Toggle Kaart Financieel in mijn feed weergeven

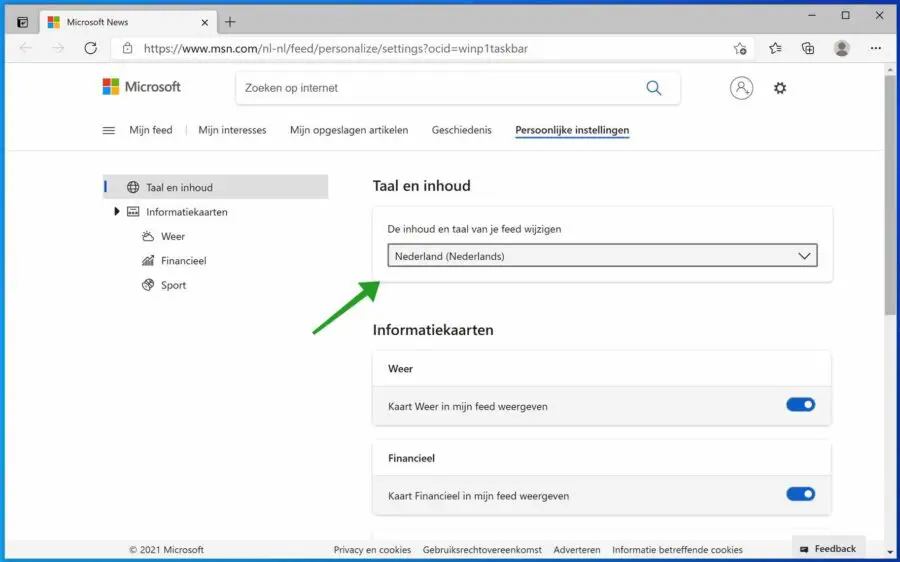(x=801, y=494)
